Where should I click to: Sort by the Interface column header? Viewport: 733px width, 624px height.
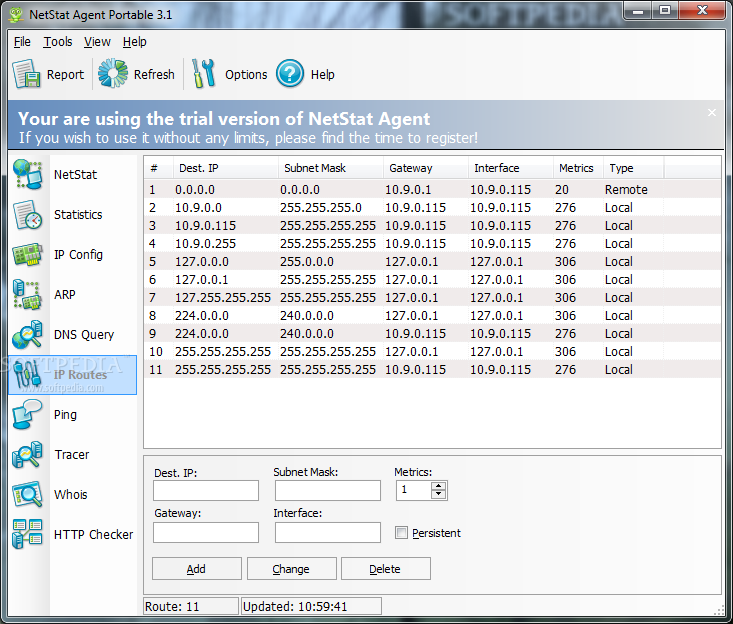tap(510, 168)
